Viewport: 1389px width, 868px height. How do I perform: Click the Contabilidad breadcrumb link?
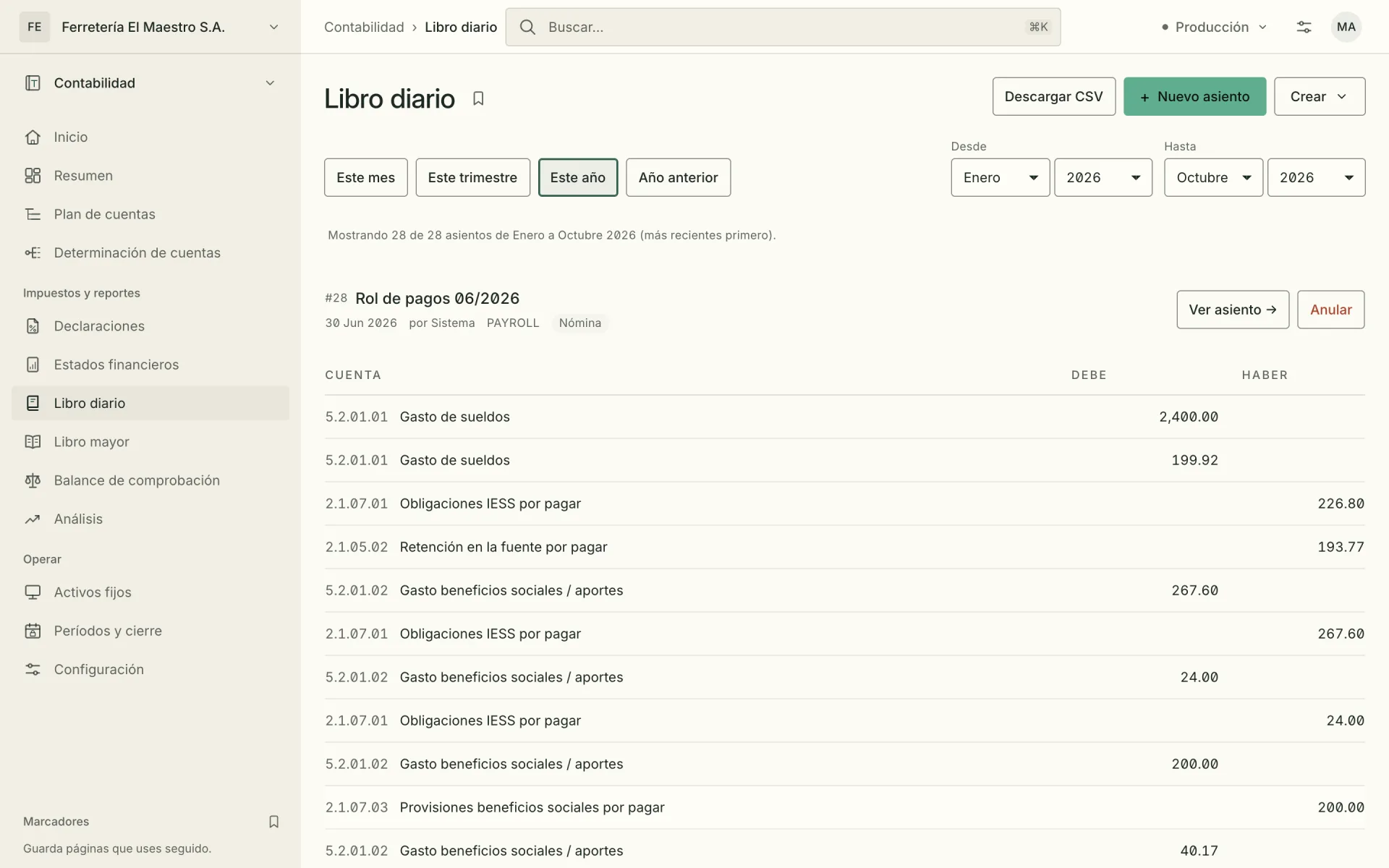(x=364, y=27)
